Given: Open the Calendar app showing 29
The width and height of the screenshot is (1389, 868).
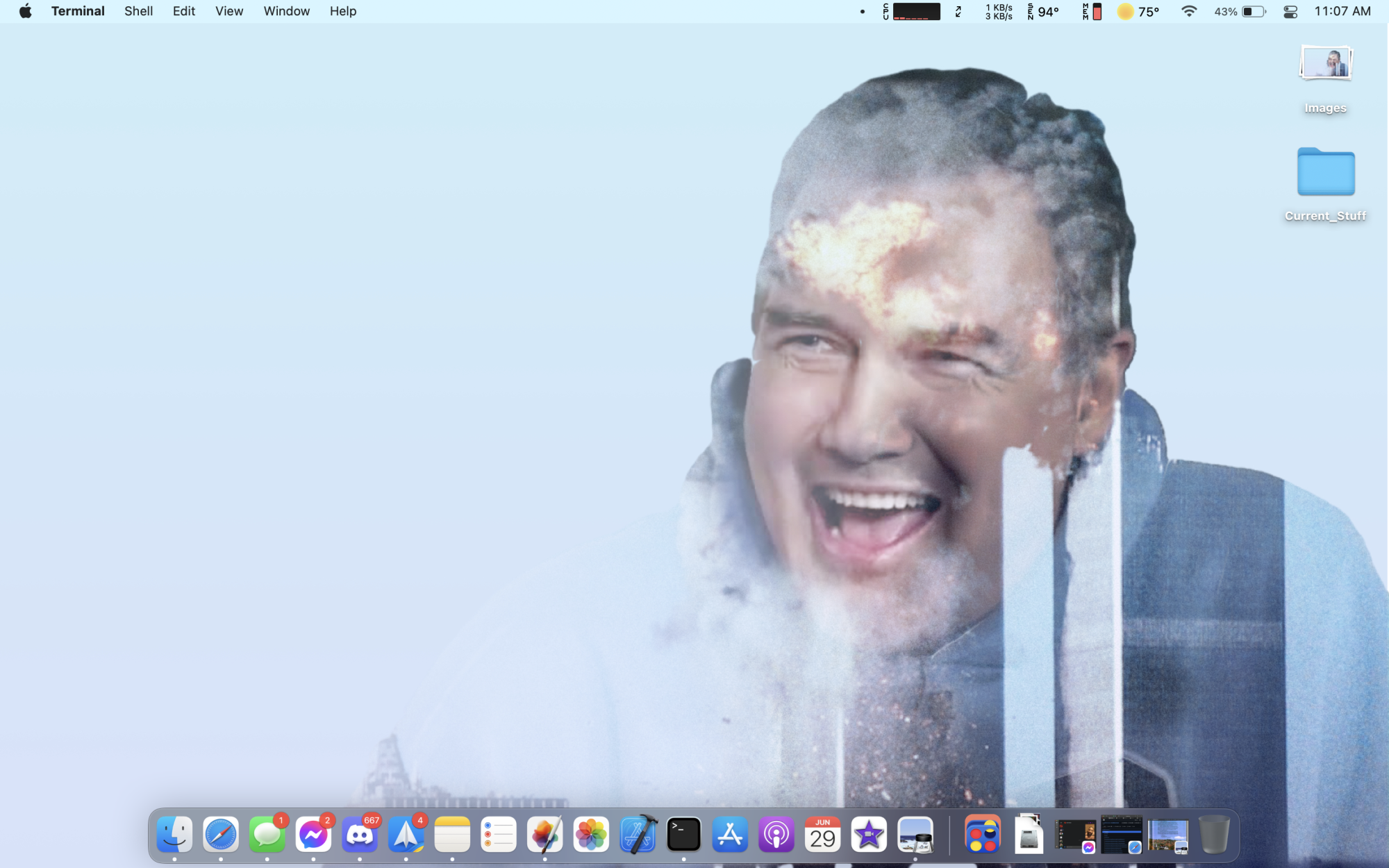Looking at the screenshot, I should (822, 834).
